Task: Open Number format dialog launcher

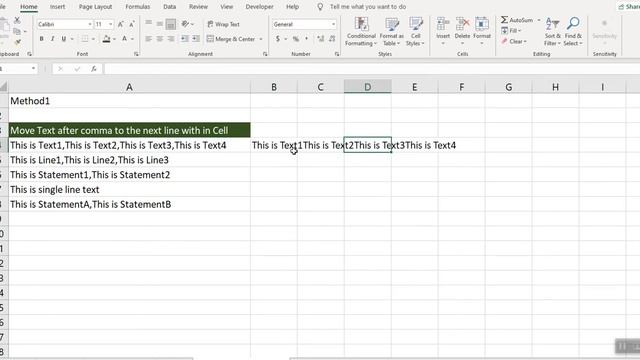Action: [337, 54]
